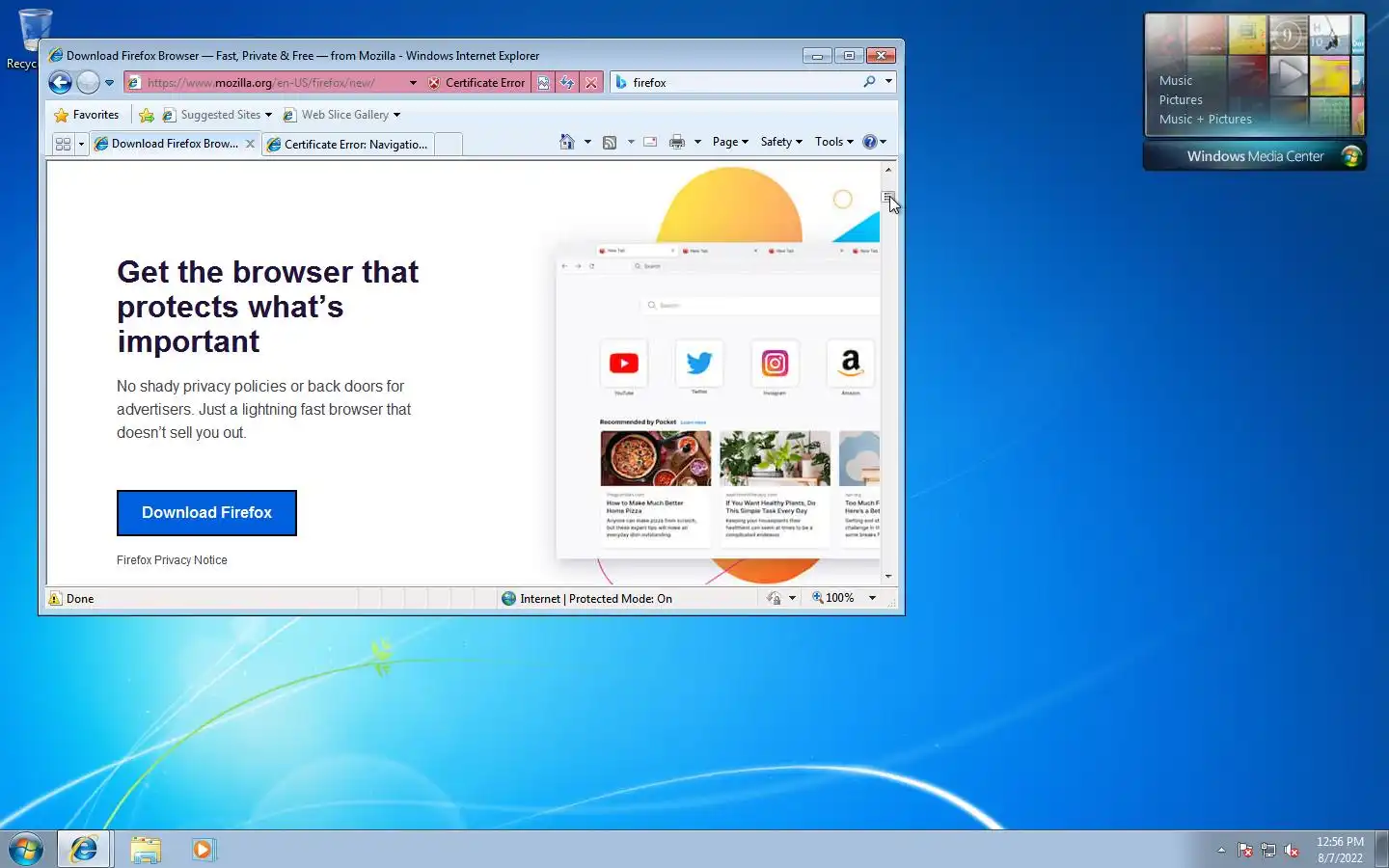This screenshot has height=868, width=1389.
Task: Open Windows Explorer from taskbar
Action: [146, 850]
